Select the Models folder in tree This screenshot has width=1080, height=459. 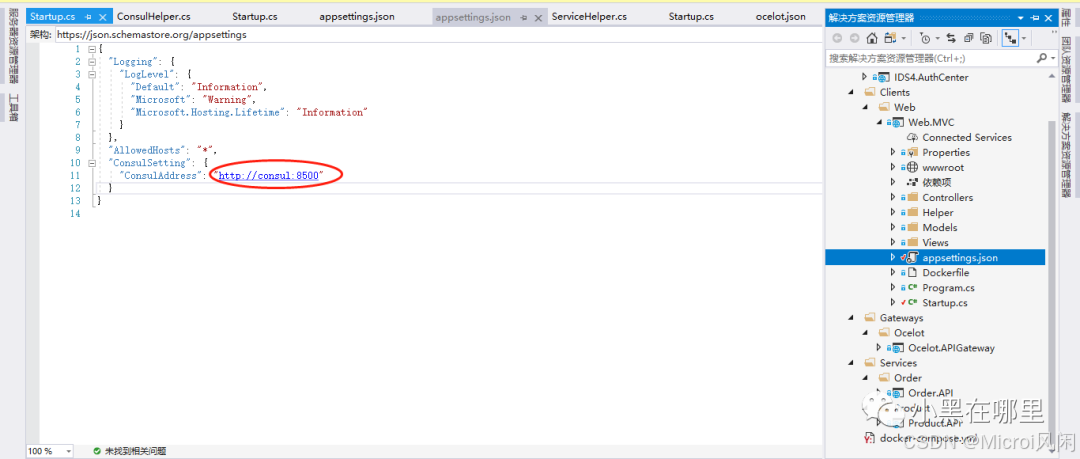point(939,227)
